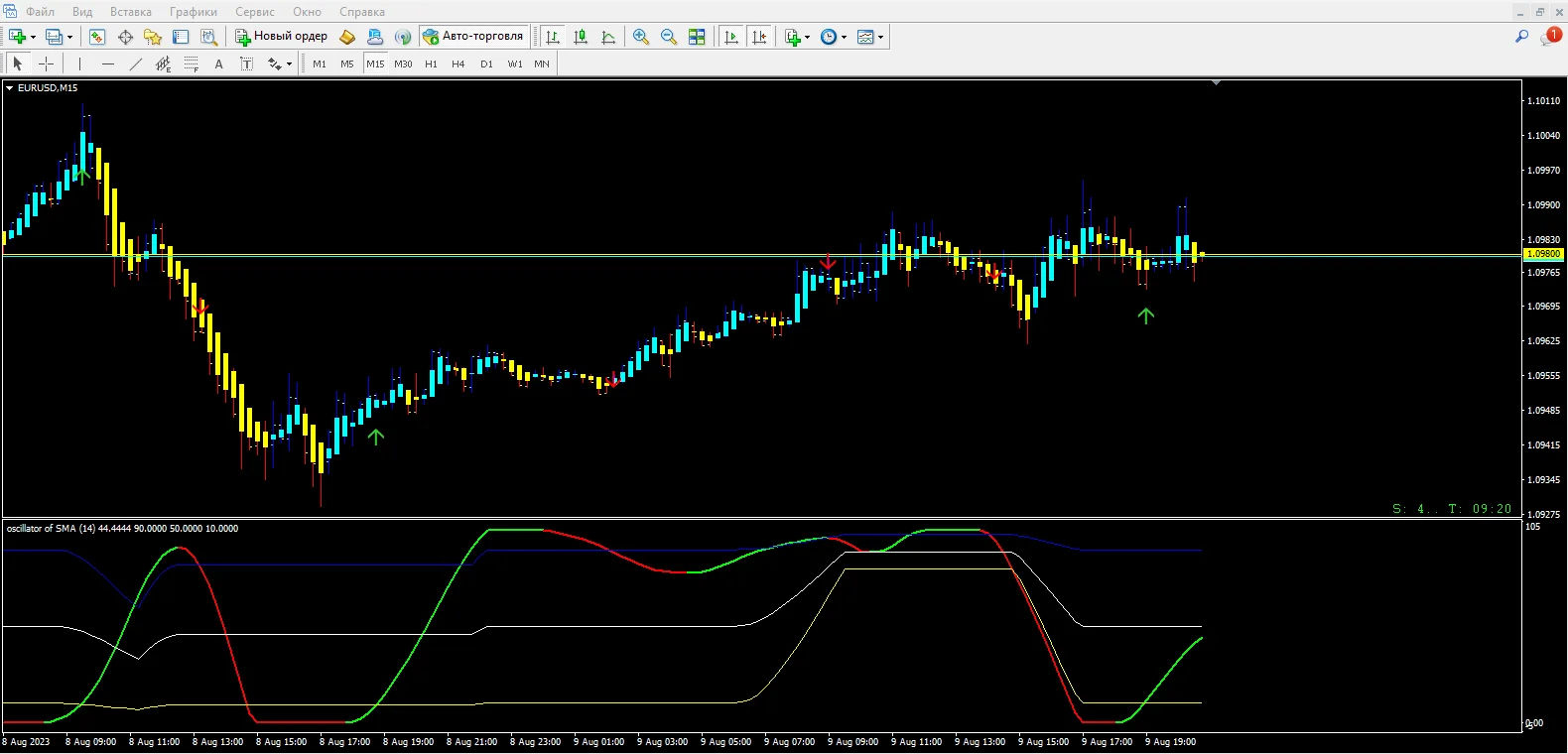Toggle chart auto scroll
Viewport: 1568px width, 754px height.
click(731, 37)
